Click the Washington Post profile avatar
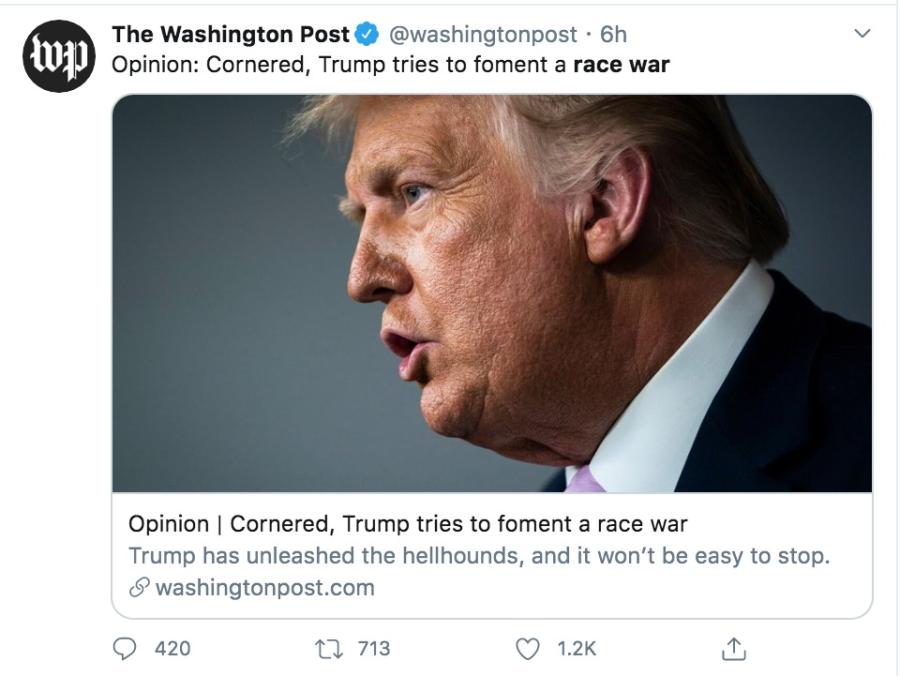Screen dimensions: 900x676 point(58,56)
